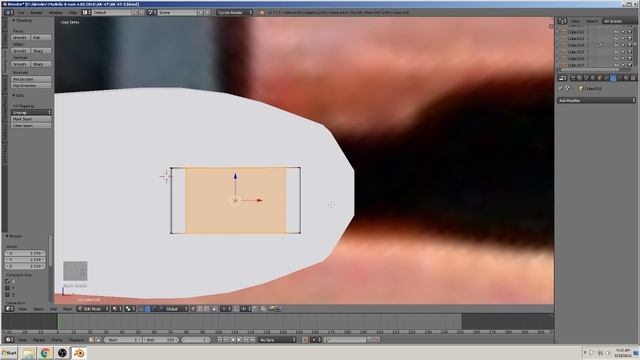Click the Resize vector X value field
Image resolution: width=640 pixels, height=360 pixels.
25,253
